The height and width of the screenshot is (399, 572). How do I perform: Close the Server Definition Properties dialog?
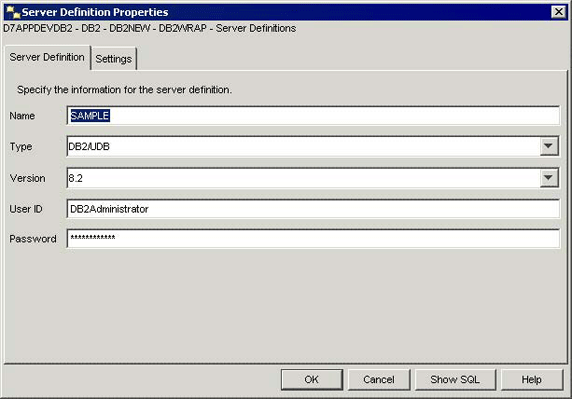click(x=559, y=12)
